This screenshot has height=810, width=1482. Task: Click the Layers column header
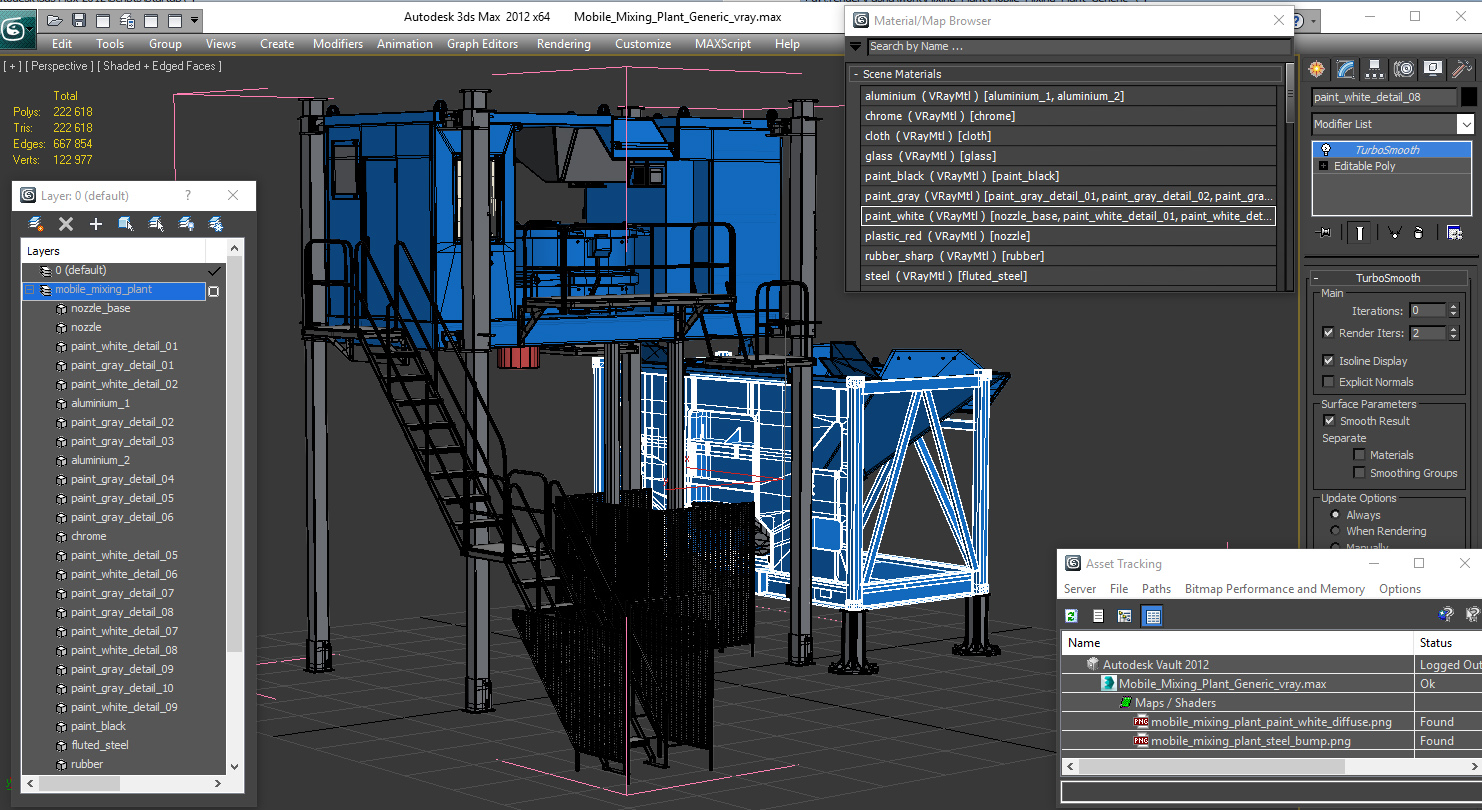(x=113, y=251)
